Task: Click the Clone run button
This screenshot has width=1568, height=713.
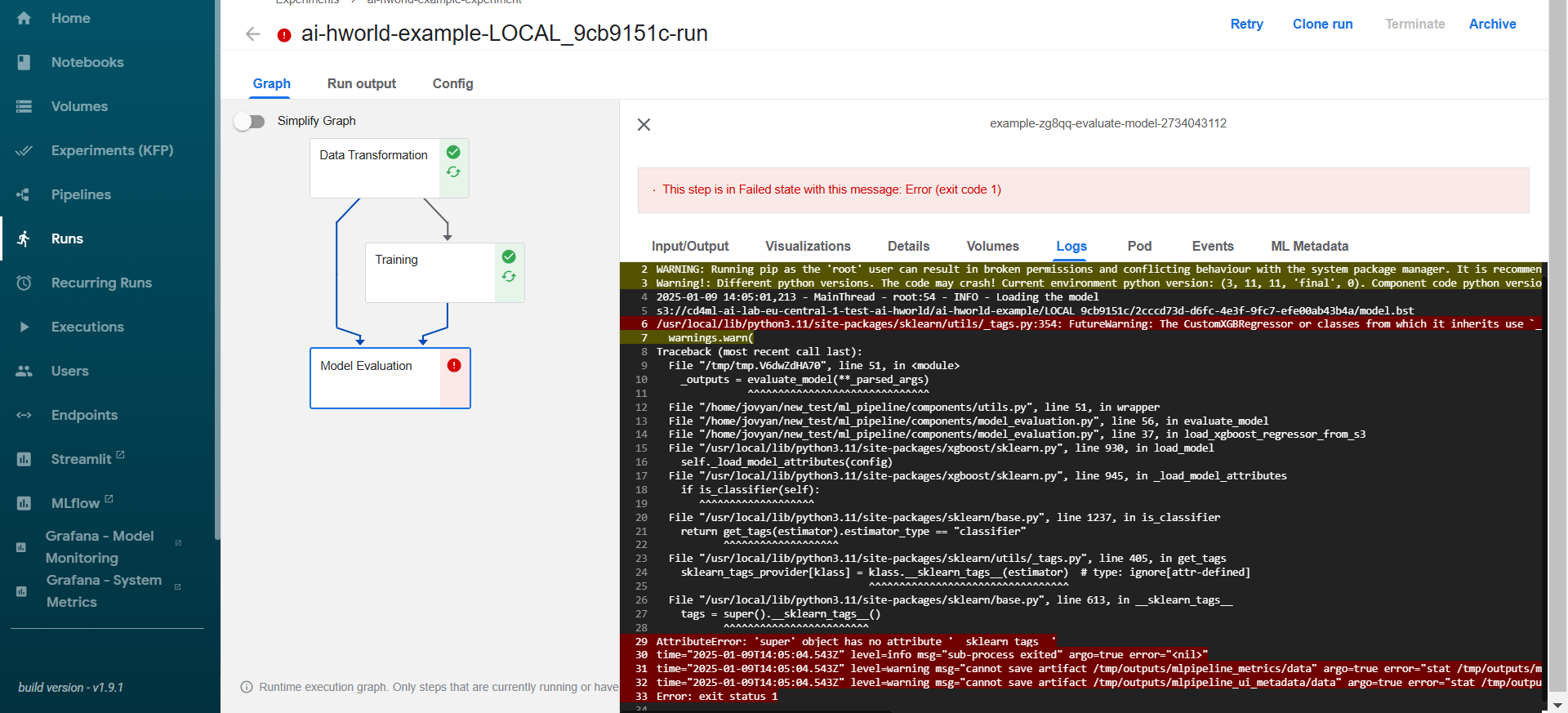Action: [1323, 24]
